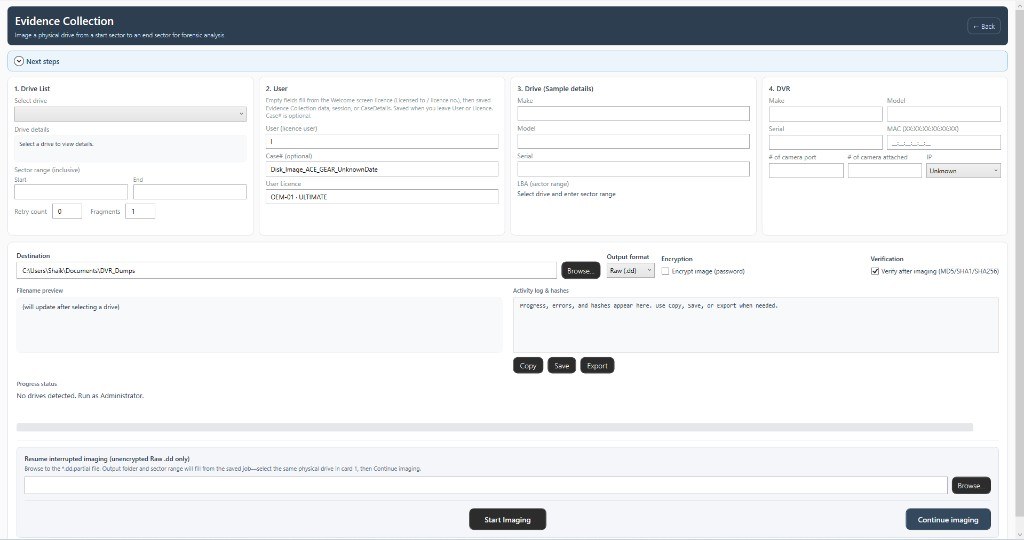Enable Encrypt image (password) checkbox

tap(665, 271)
